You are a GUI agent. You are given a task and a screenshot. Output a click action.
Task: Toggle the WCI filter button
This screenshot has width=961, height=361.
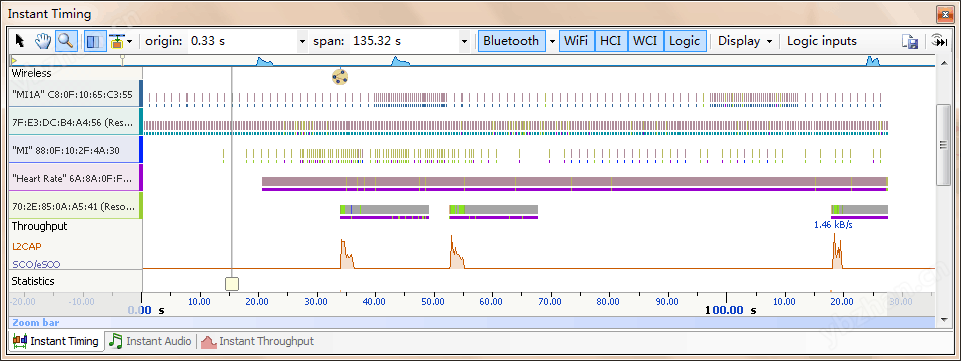click(645, 41)
